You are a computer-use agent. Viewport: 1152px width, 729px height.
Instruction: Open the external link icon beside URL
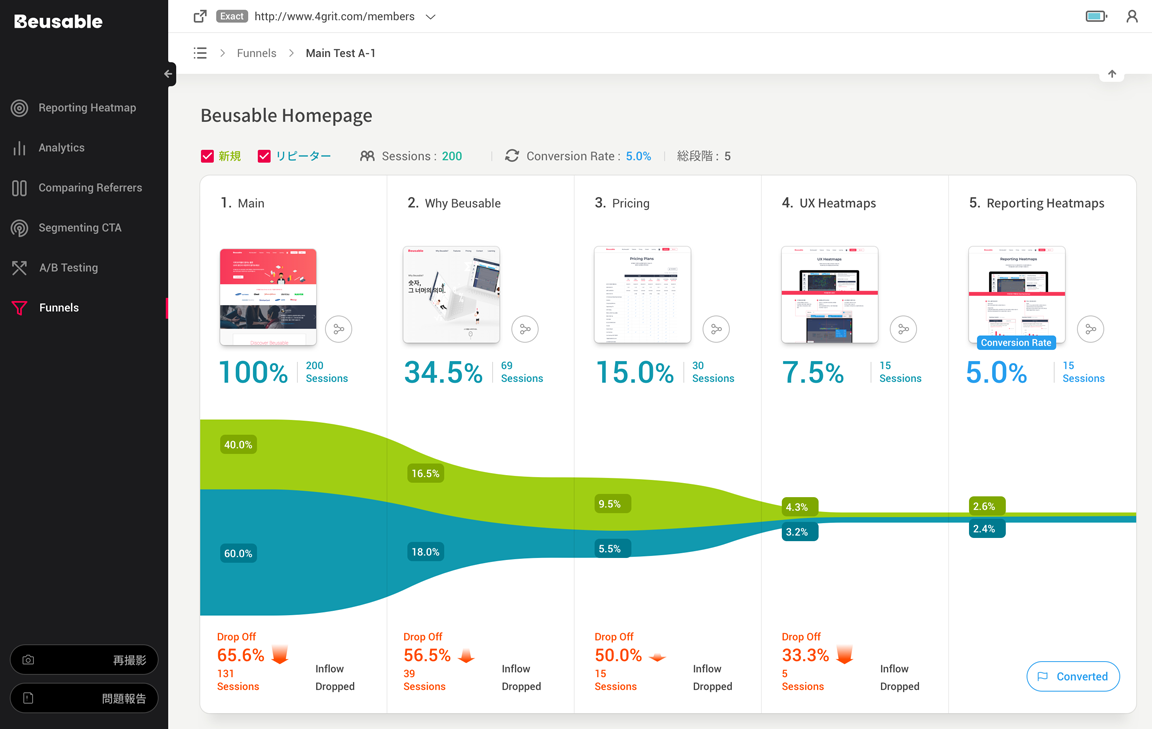pyautogui.click(x=200, y=16)
